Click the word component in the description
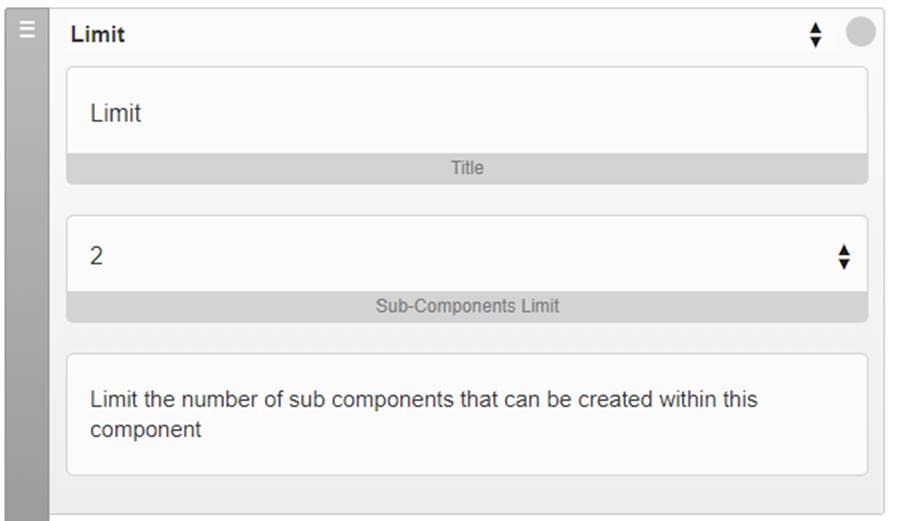 click(145, 429)
